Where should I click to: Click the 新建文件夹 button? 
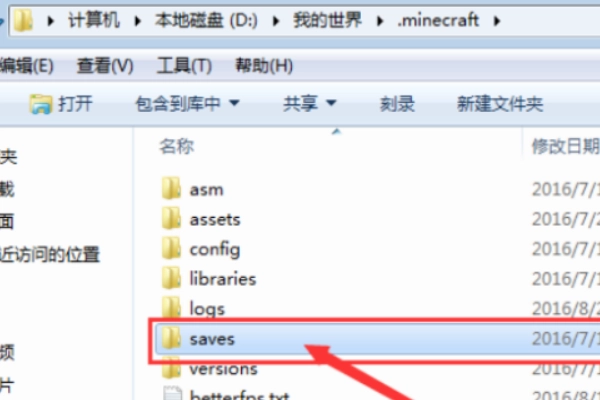[499, 103]
